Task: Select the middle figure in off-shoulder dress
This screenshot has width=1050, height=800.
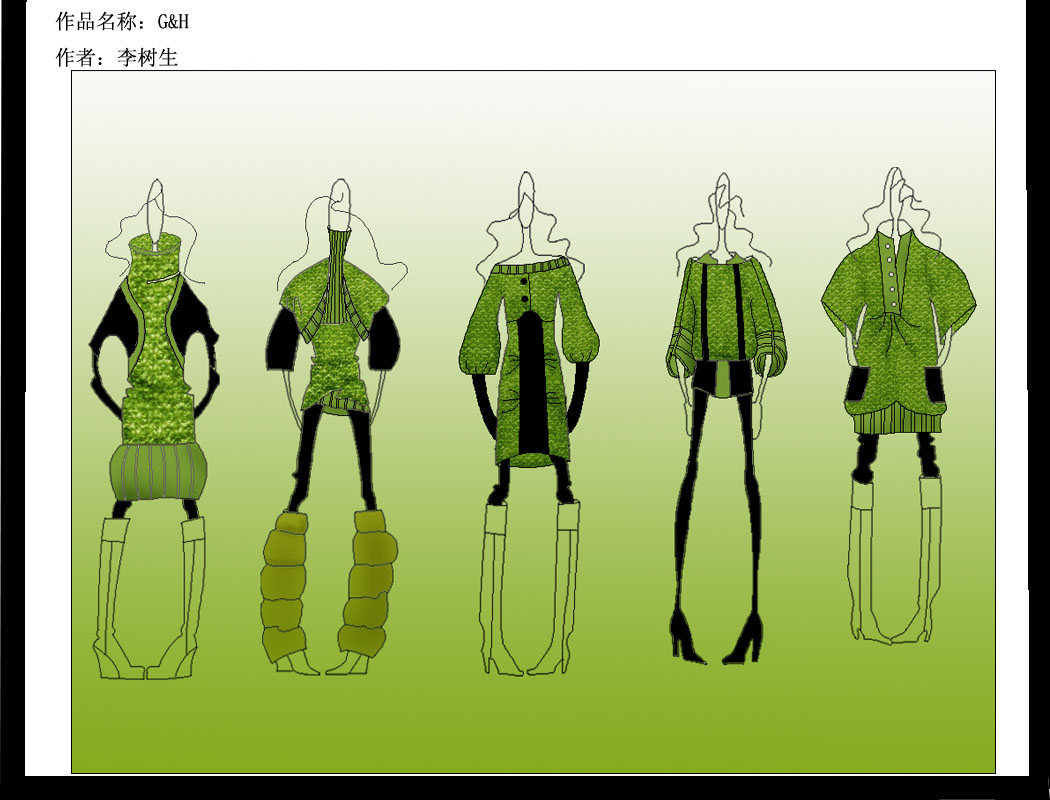Action: point(529,423)
